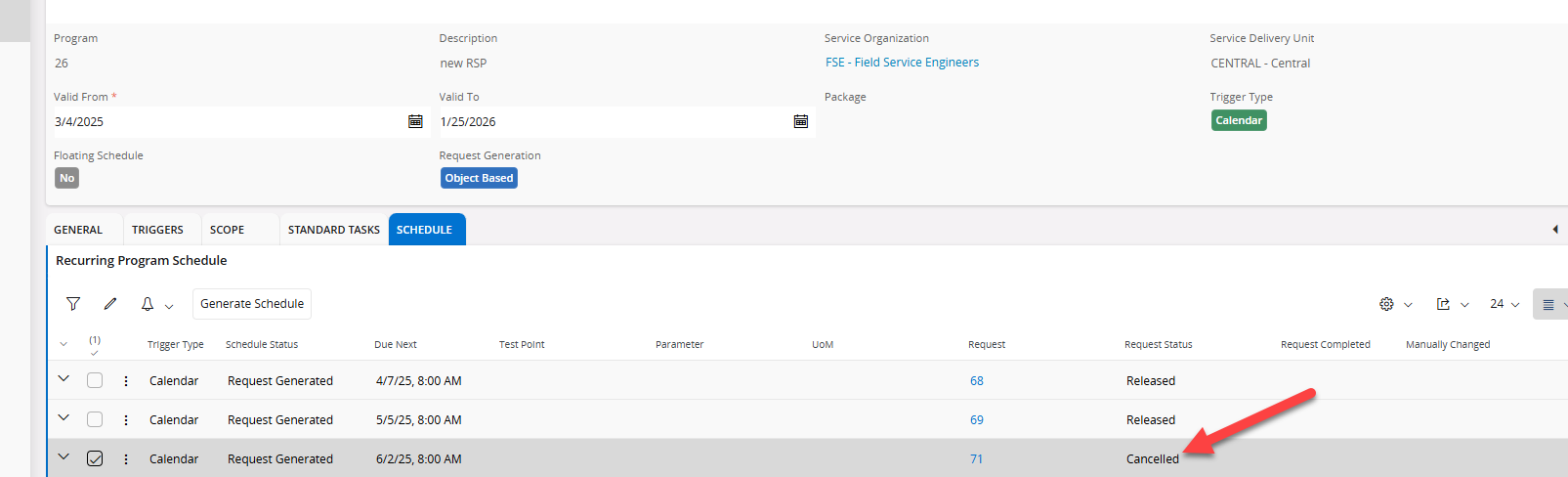Viewport: 1568px width, 477px height.
Task: Check the box for 4/7/25 schedule row
Action: 95,380
